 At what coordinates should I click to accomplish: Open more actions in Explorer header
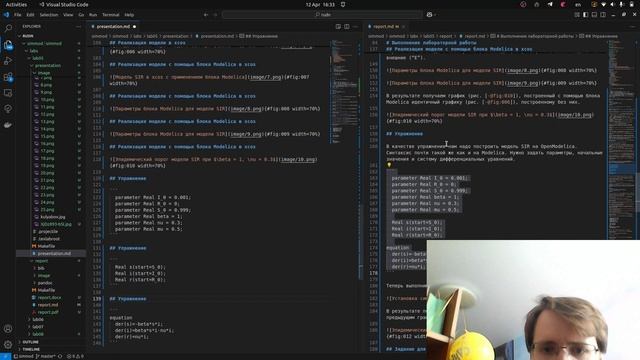[x=78, y=27]
